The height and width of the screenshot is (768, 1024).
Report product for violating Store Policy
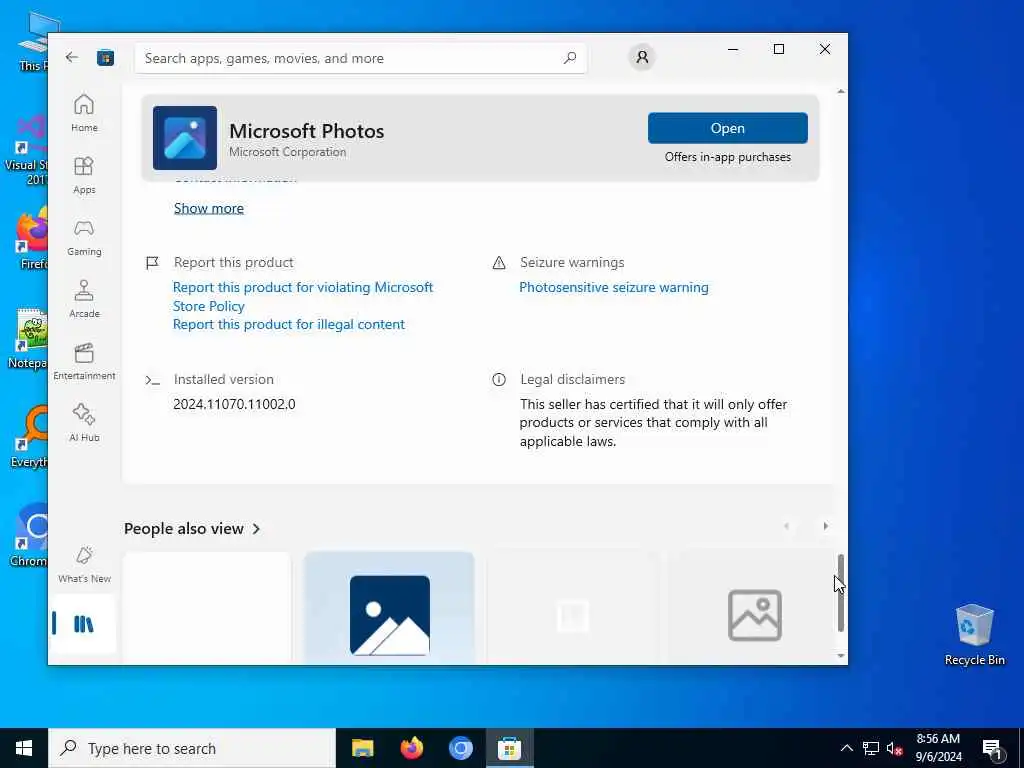click(303, 296)
